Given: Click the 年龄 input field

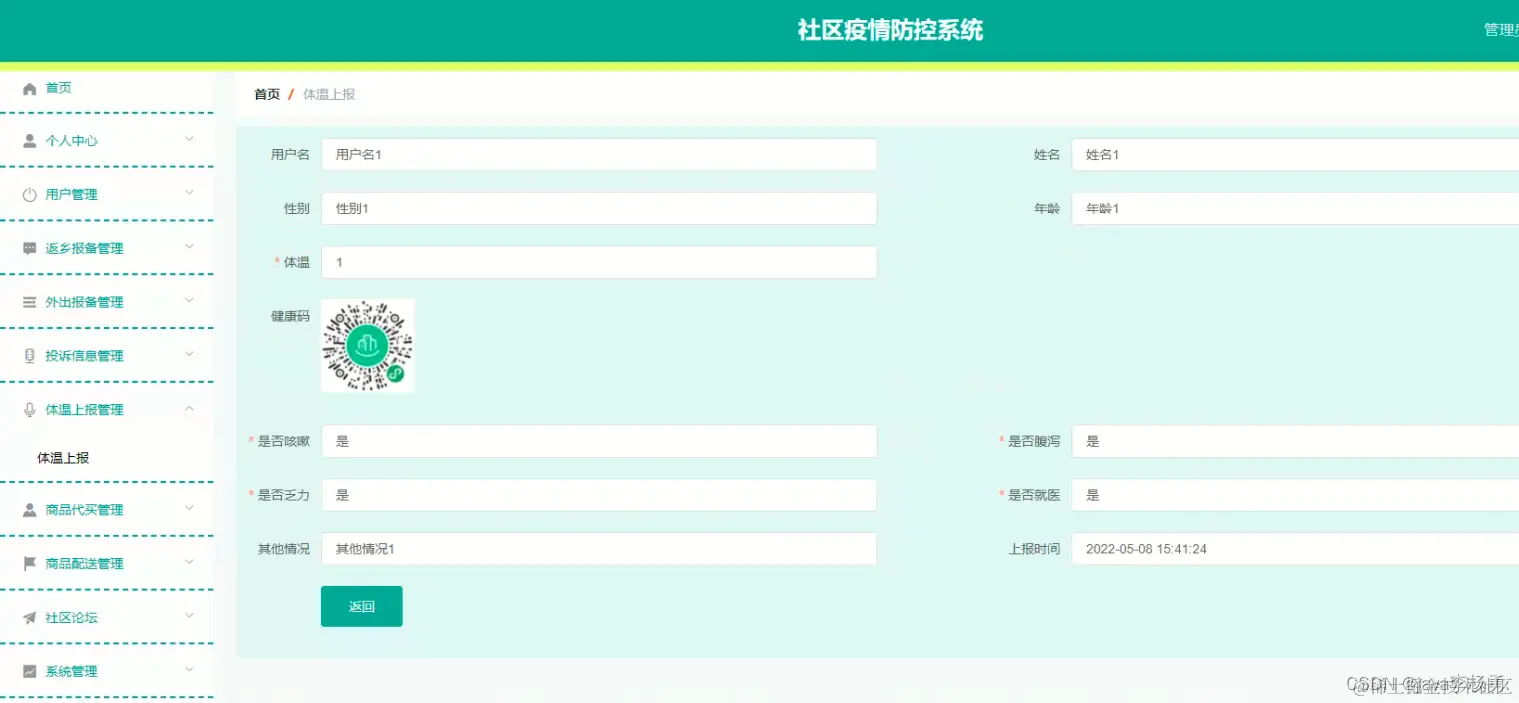Looking at the screenshot, I should 1295,209.
